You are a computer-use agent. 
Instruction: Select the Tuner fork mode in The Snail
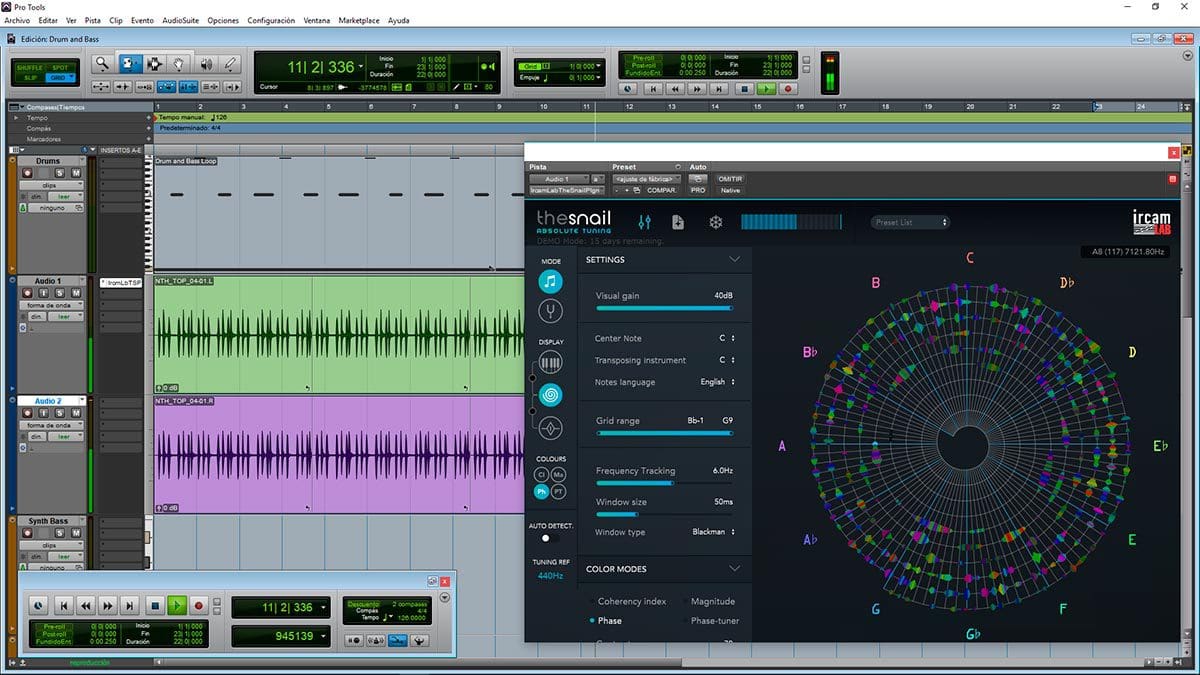550,312
